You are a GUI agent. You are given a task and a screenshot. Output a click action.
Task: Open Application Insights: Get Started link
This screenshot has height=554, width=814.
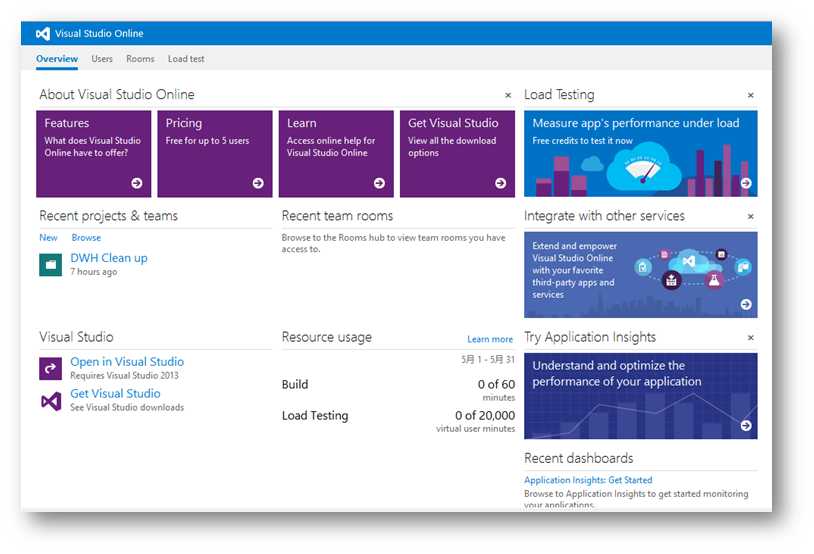pyautogui.click(x=588, y=481)
